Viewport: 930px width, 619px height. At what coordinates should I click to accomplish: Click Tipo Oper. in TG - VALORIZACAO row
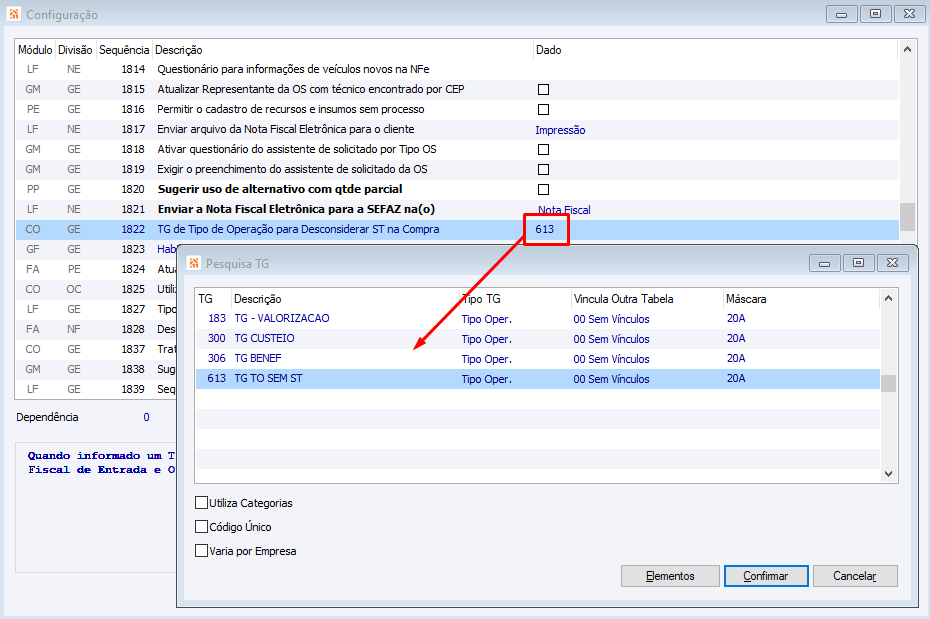(x=487, y=319)
